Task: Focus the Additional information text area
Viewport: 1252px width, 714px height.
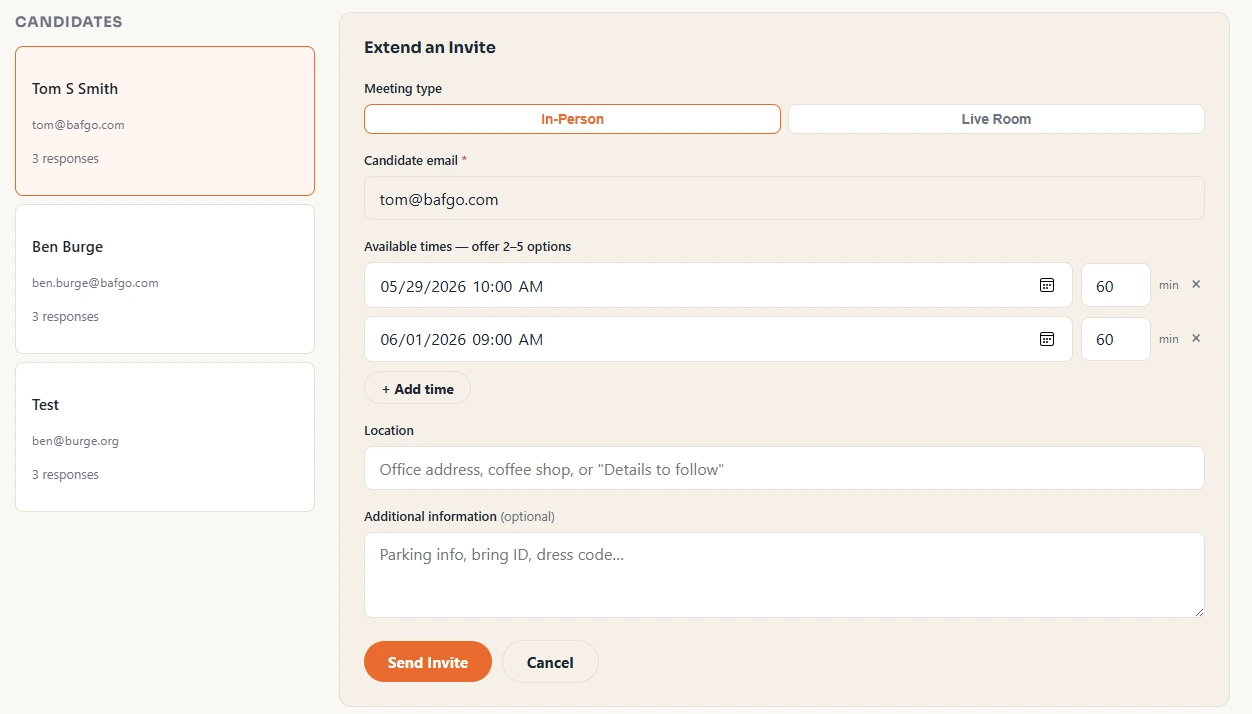Action: [x=784, y=575]
